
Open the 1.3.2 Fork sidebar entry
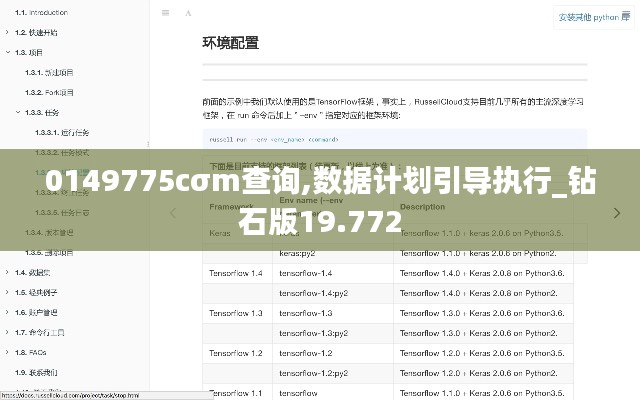coord(49,93)
